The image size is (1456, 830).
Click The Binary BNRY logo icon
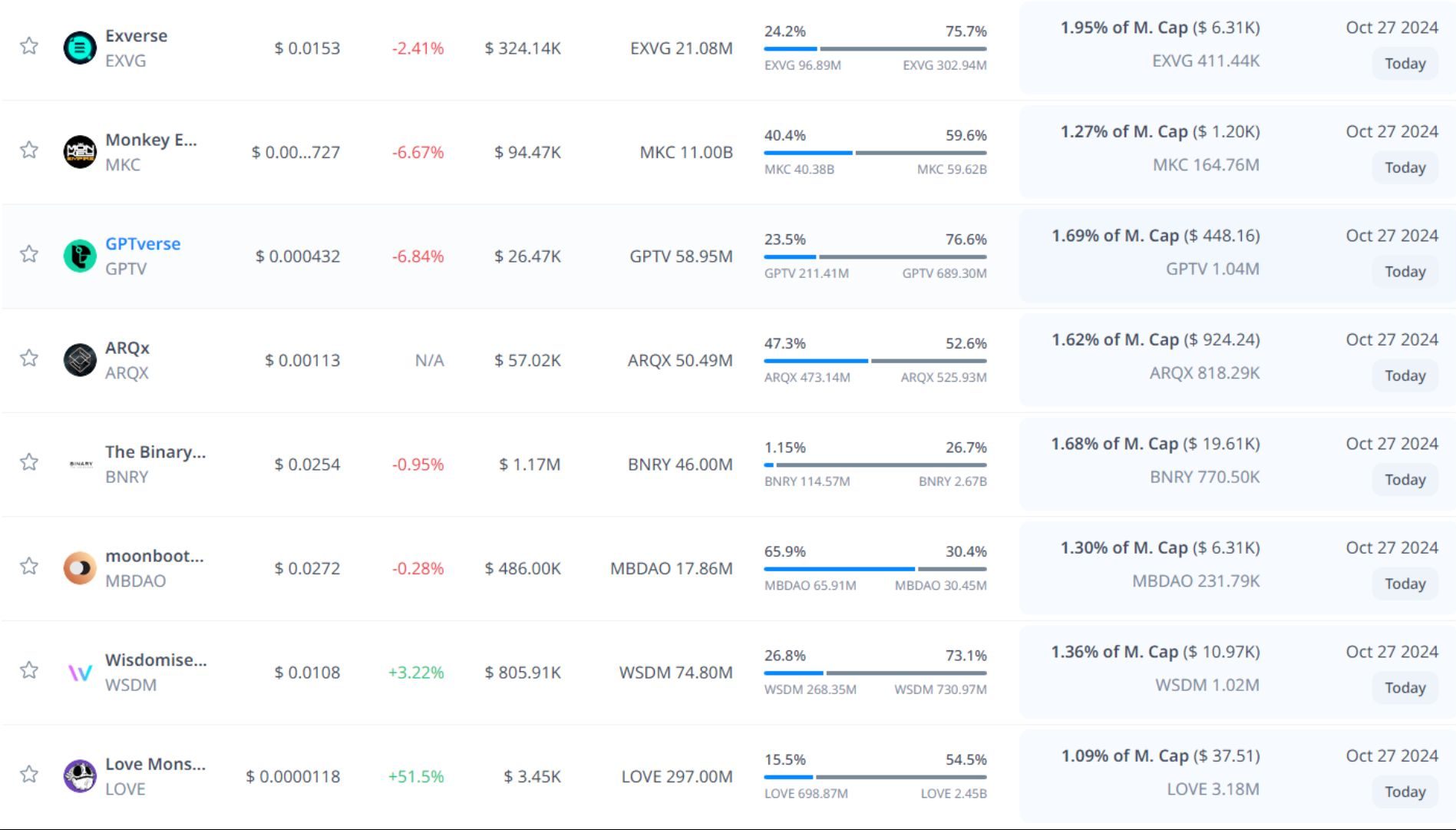coord(80,465)
